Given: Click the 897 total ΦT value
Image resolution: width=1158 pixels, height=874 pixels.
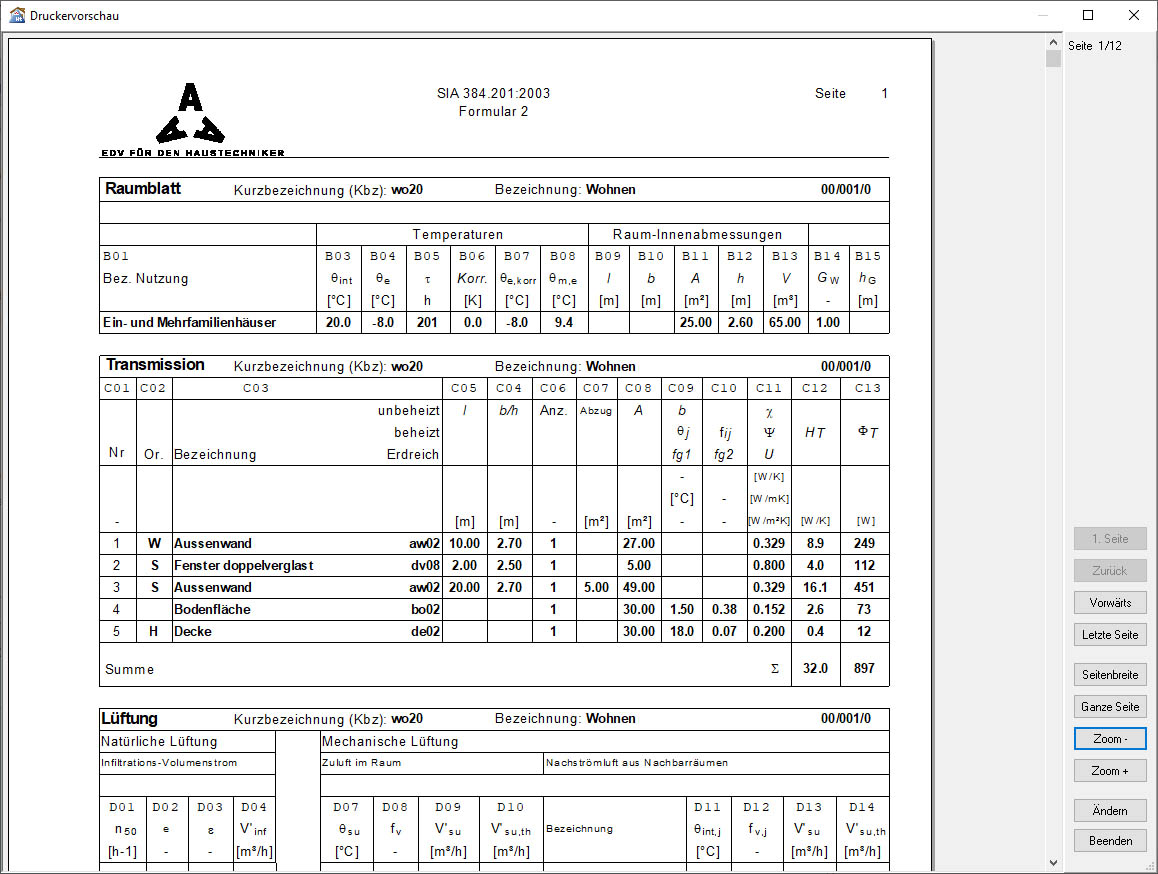Looking at the screenshot, I should click(x=864, y=669).
